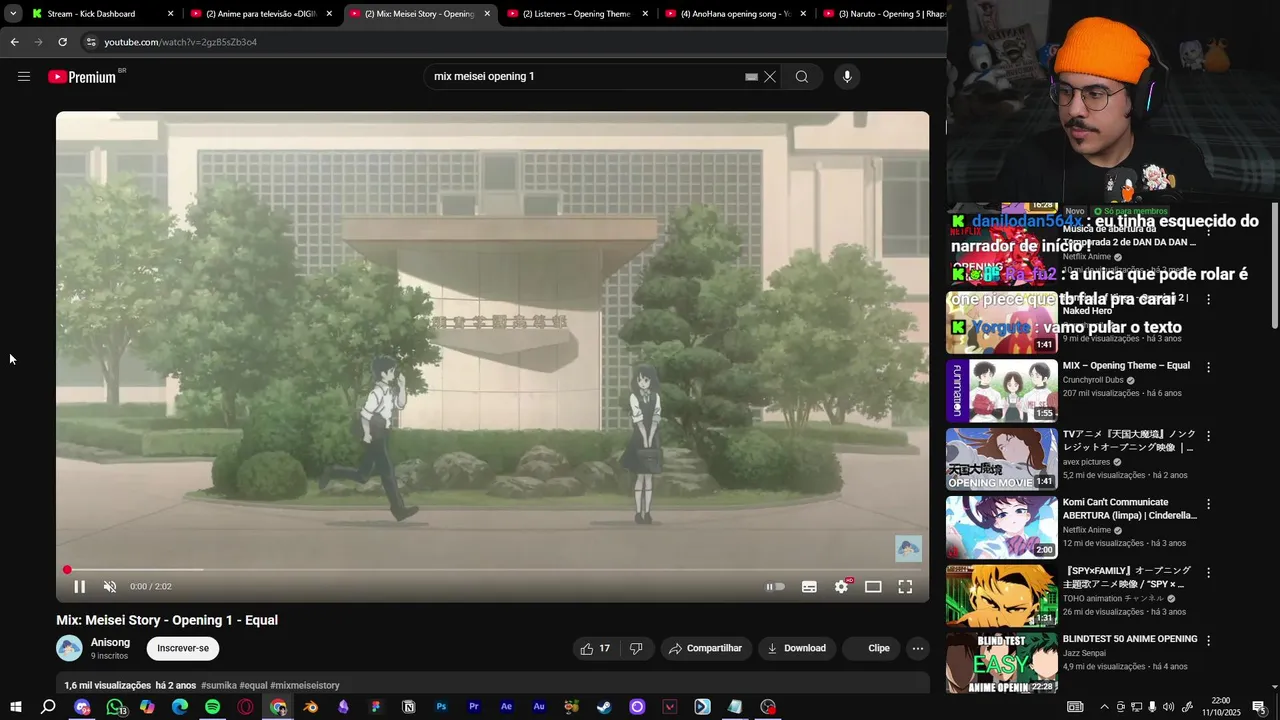Dislike the video with thumbs down
1280x720 pixels.
pyautogui.click(x=636, y=648)
